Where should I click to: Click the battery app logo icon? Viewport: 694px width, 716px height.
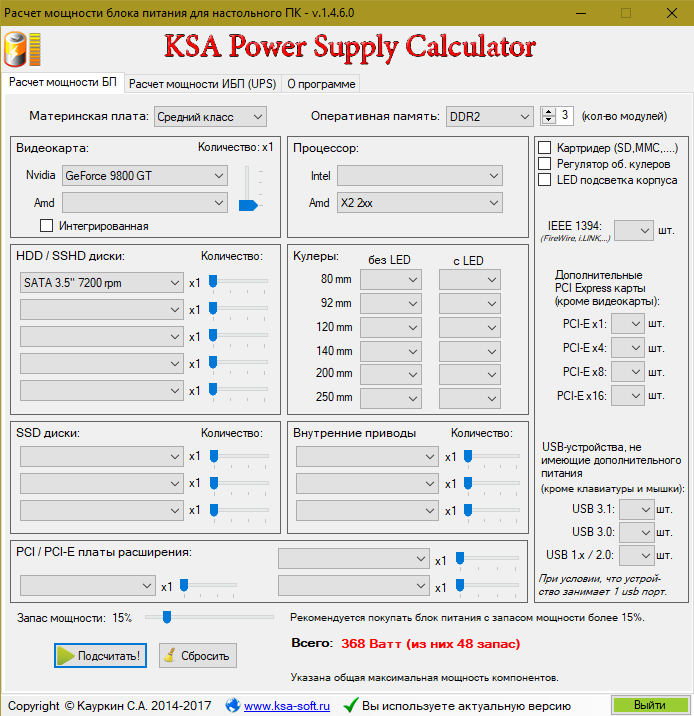coord(22,49)
